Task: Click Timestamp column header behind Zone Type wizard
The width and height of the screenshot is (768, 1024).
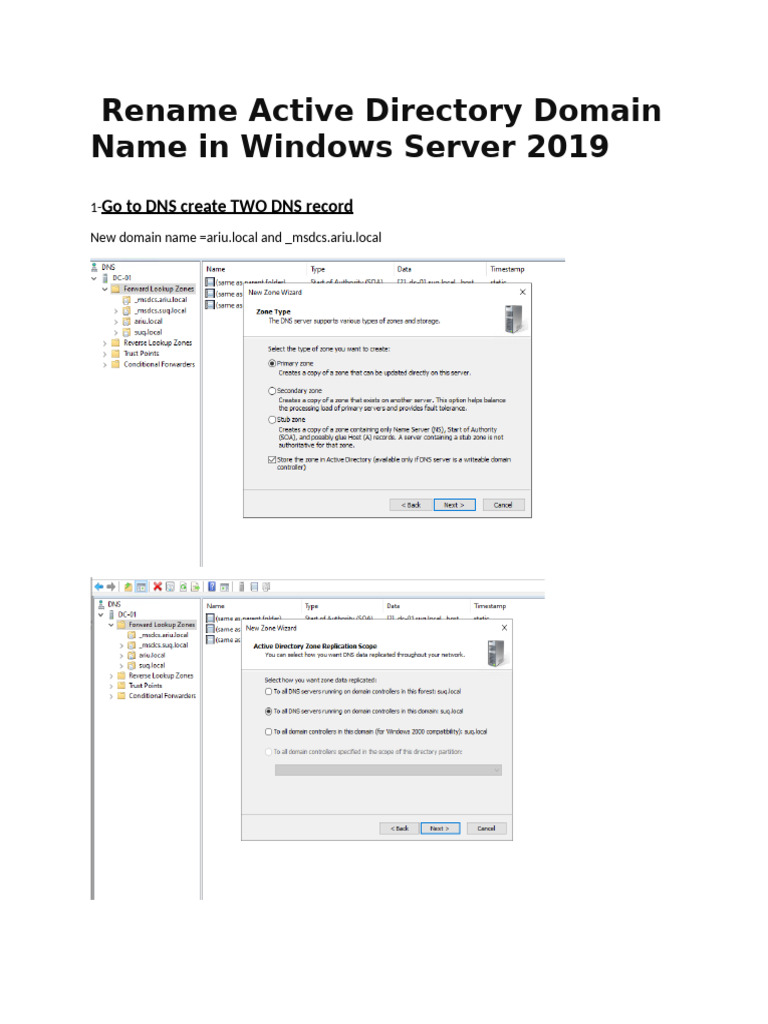Action: 507,269
